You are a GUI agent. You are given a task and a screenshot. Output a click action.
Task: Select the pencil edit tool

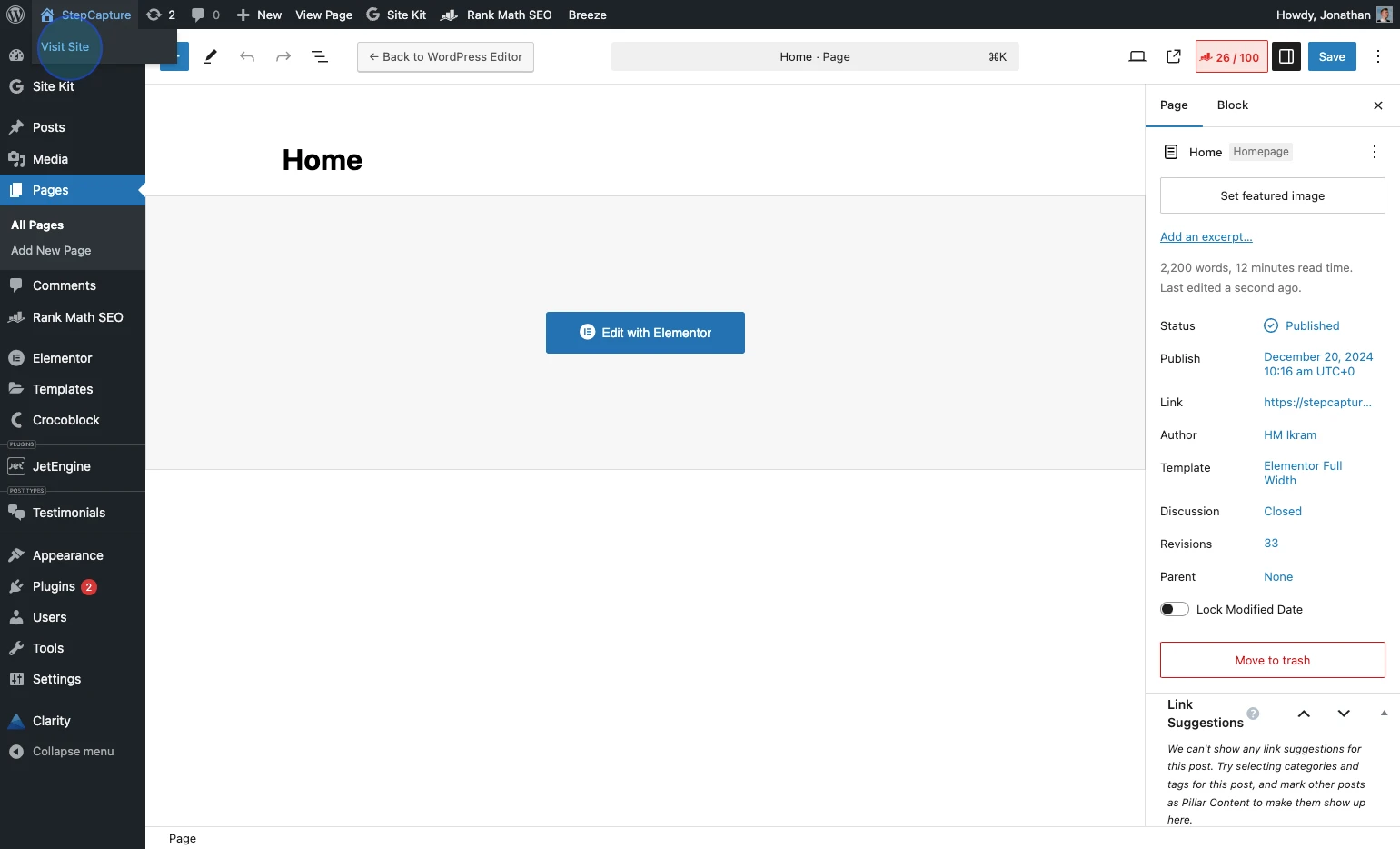[211, 56]
